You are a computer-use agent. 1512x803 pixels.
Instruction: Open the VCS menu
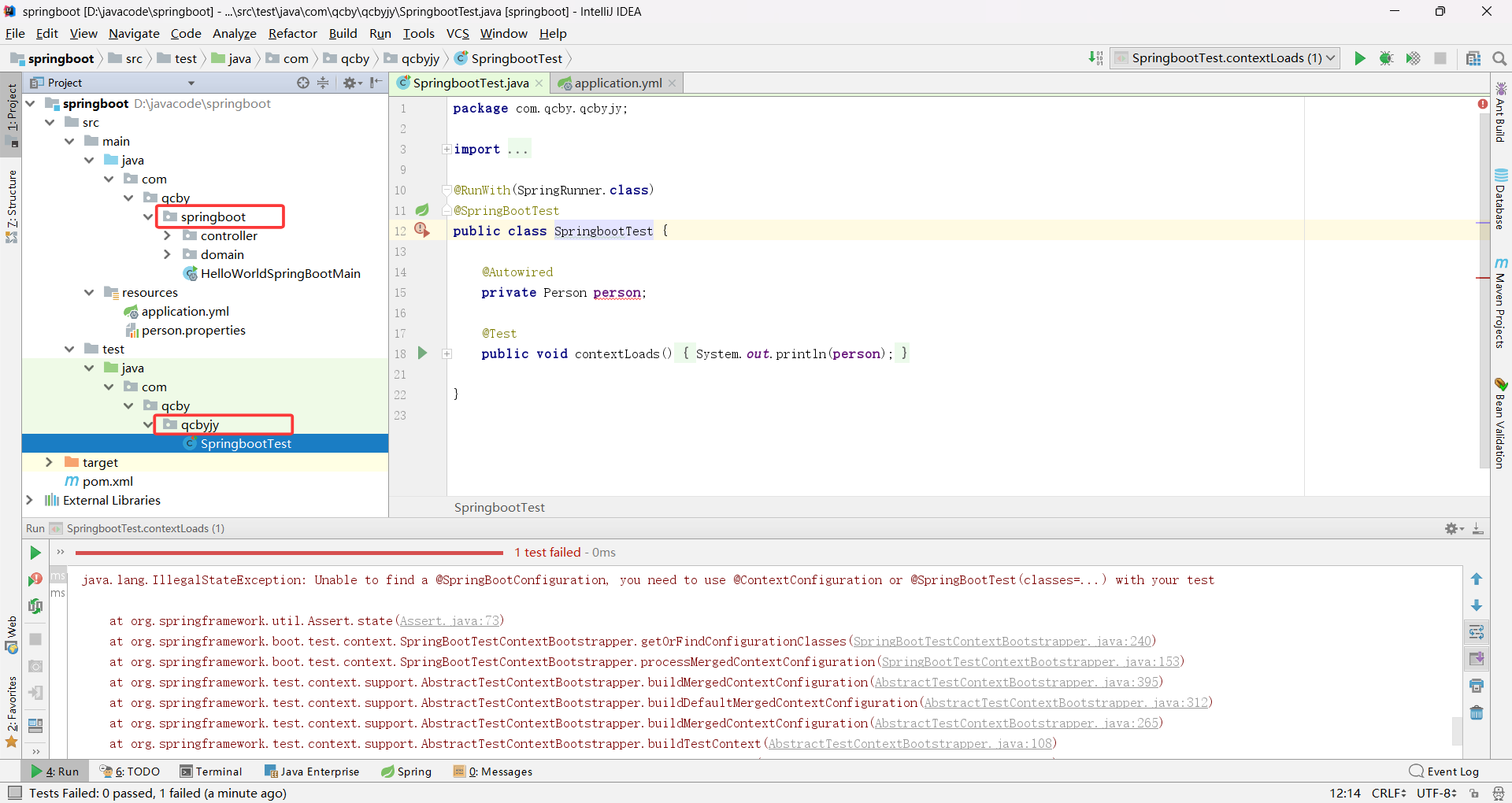458,33
